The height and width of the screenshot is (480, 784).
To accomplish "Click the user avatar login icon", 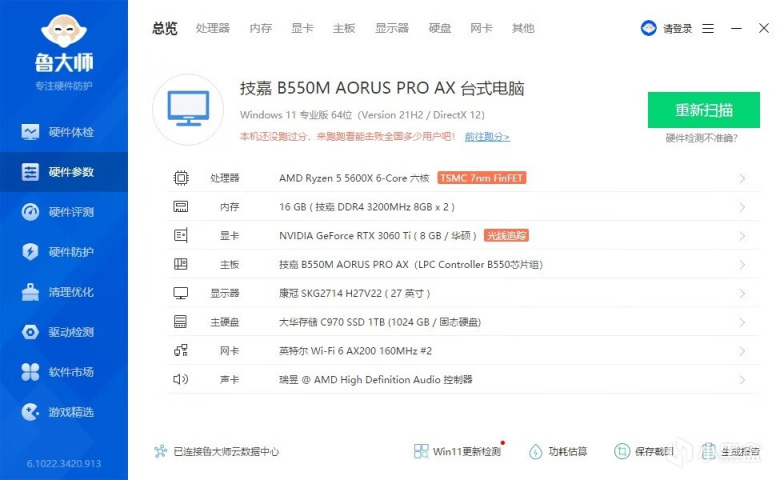I will point(648,28).
